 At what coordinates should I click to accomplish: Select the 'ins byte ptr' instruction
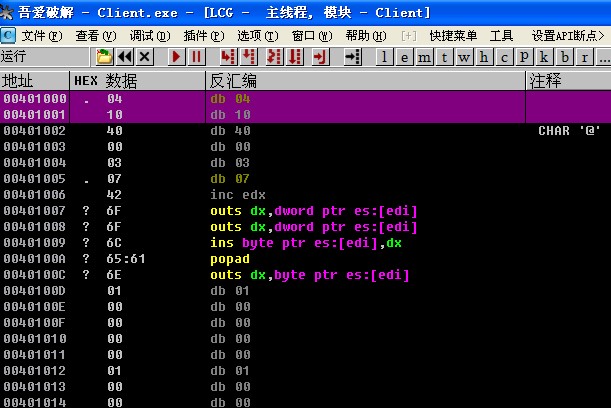(306, 243)
